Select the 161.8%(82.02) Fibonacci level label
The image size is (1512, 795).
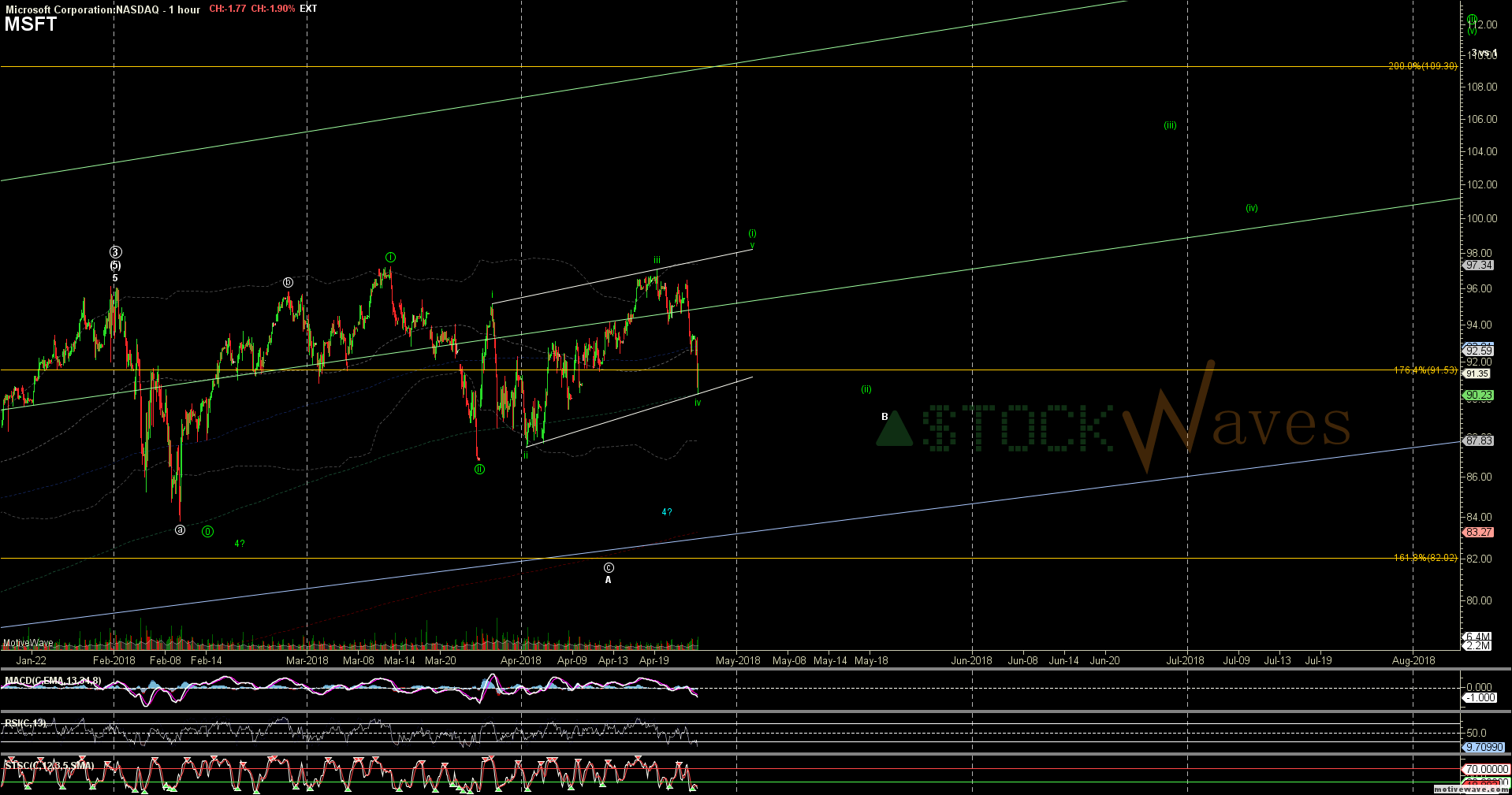(x=1425, y=558)
